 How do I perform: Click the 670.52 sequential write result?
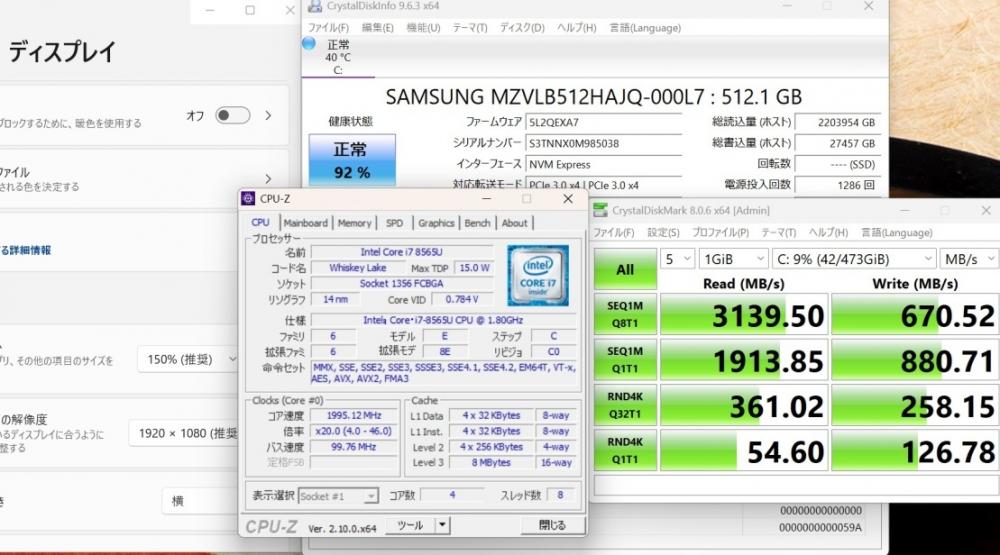point(915,315)
